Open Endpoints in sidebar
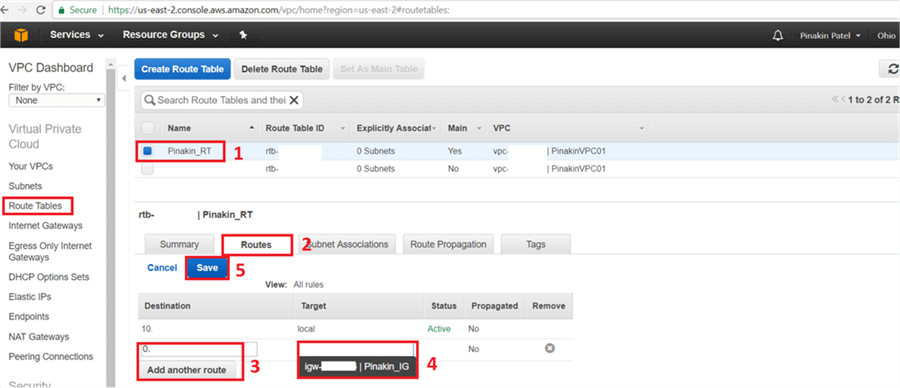The width and height of the screenshot is (900, 388). [x=29, y=316]
